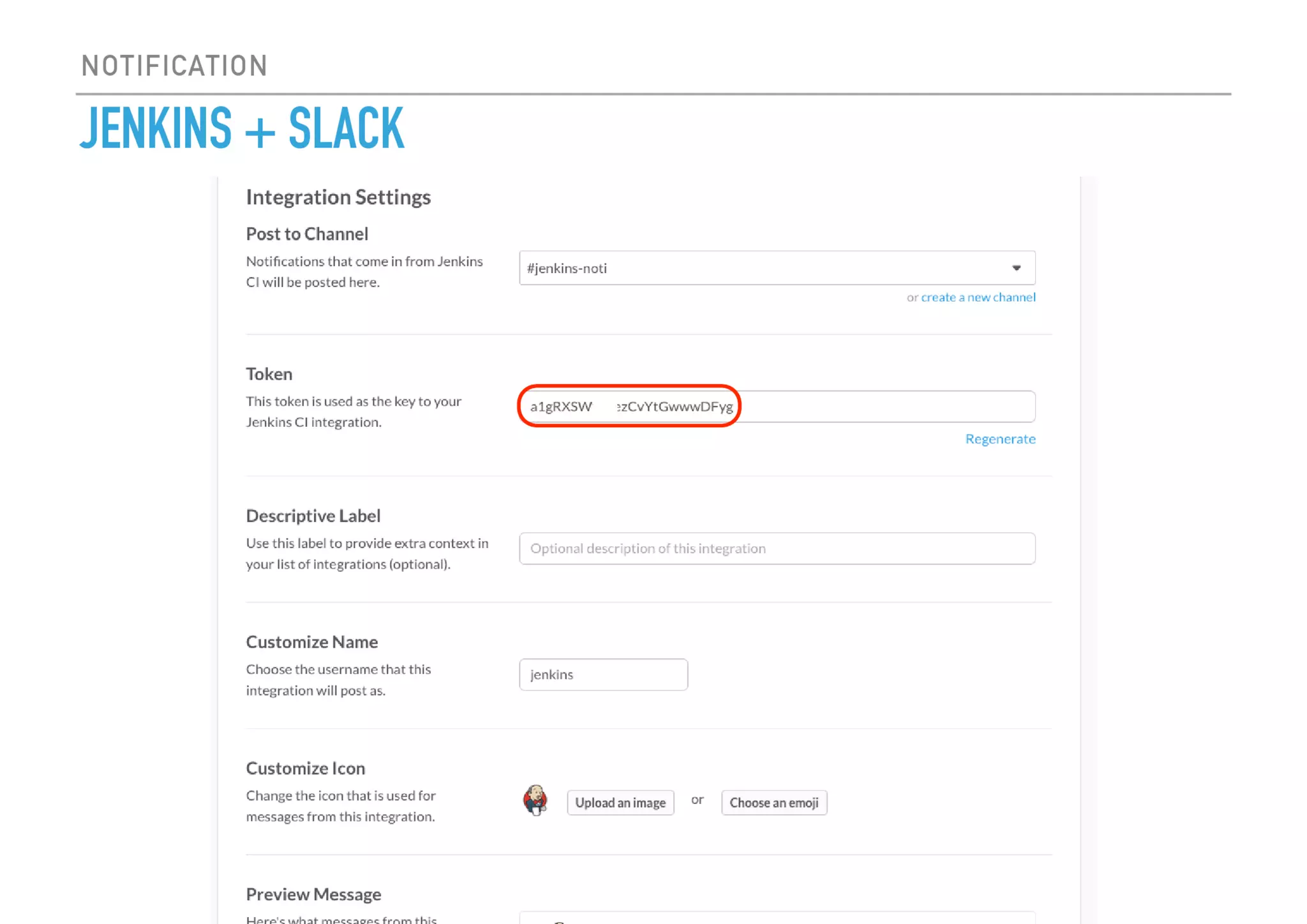
Task: Click the Token section label
Action: click(269, 374)
